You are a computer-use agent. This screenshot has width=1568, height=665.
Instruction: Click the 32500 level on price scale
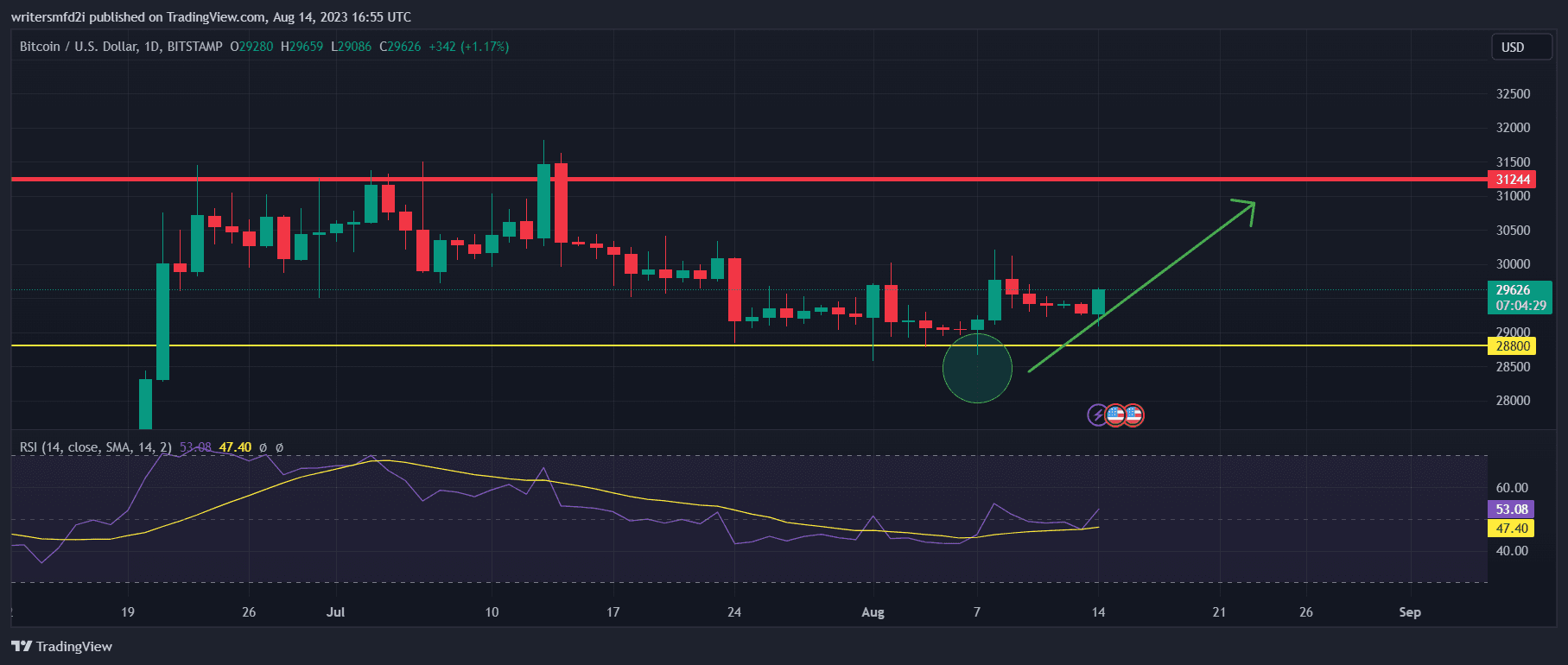(1513, 93)
